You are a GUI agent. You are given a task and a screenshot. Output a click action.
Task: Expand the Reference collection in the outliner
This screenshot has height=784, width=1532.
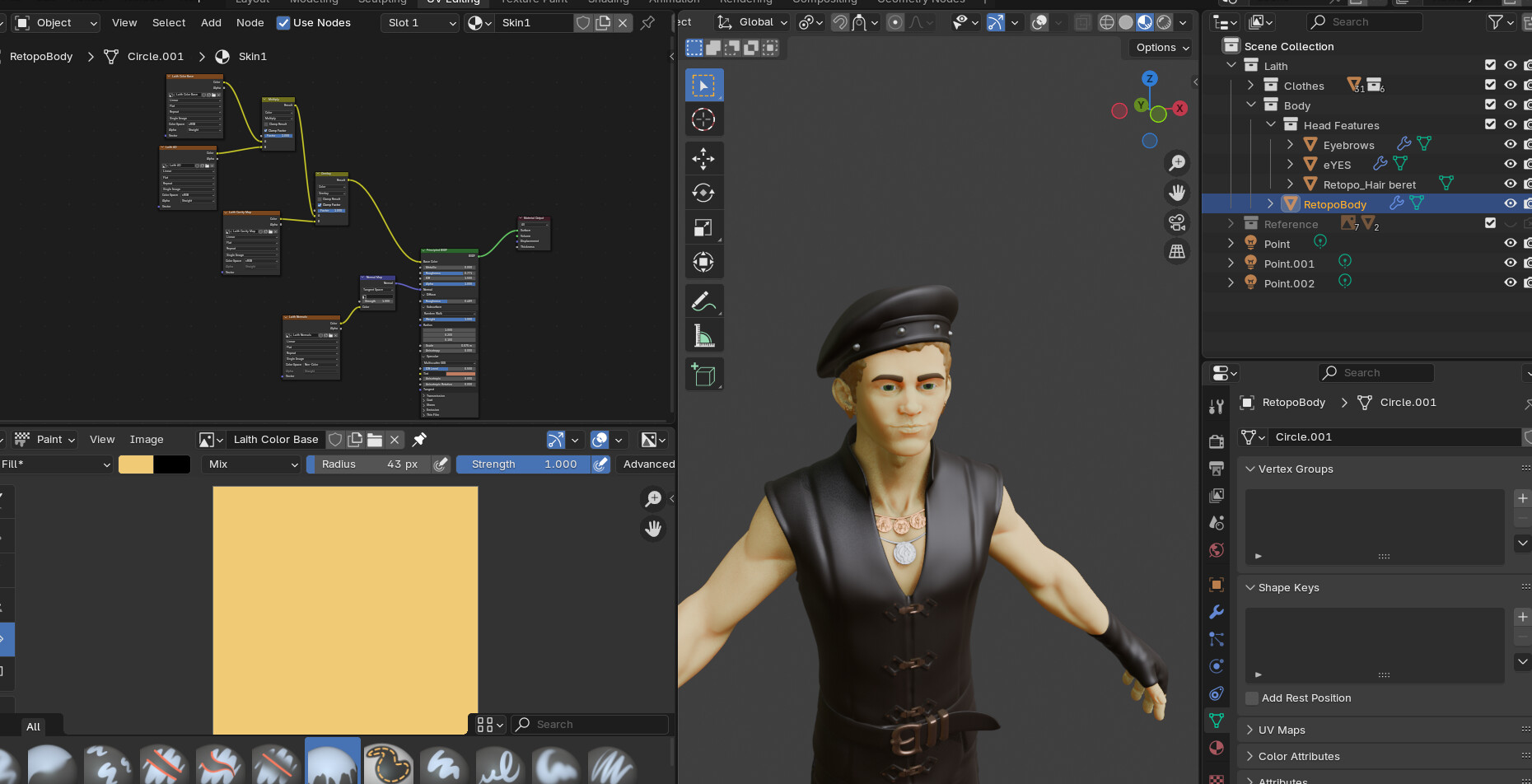[1231, 223]
